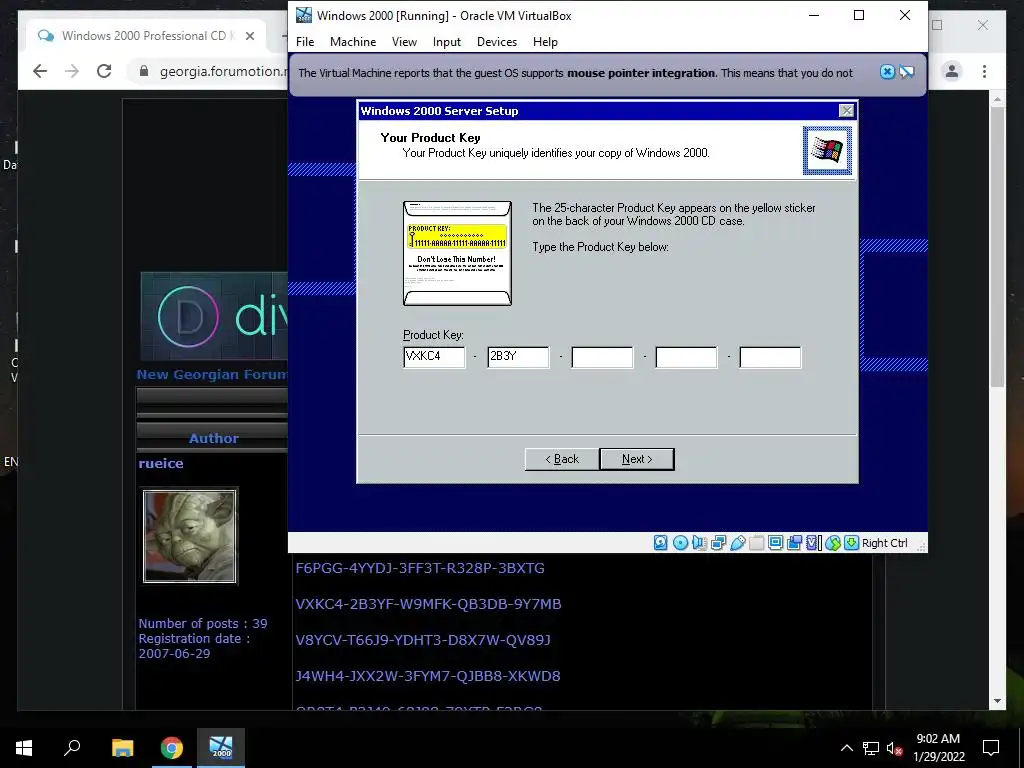This screenshot has width=1024, height=768.
Task: Click the New Georgian Forum link
Action: (x=212, y=374)
